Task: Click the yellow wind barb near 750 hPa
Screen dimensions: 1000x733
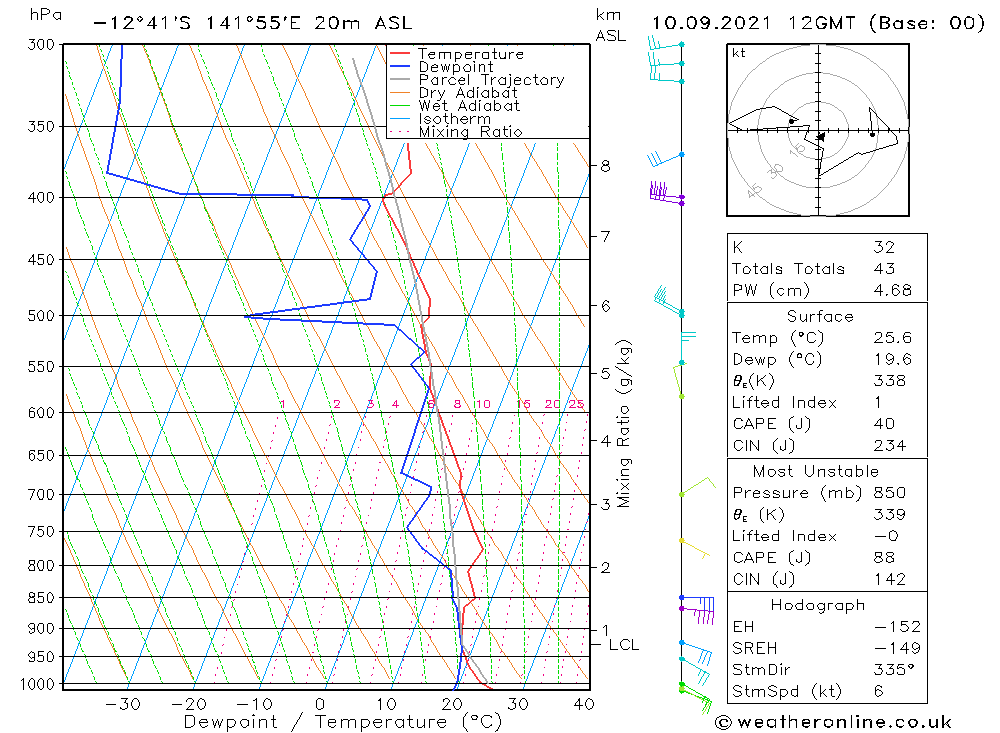Action: tap(695, 549)
